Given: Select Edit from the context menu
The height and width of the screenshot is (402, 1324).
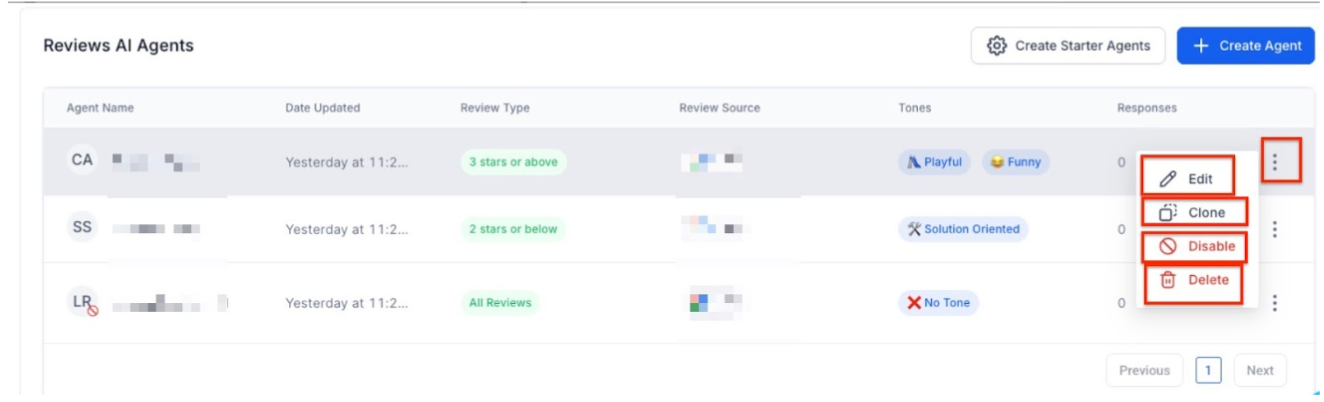Looking at the screenshot, I should click(1188, 179).
